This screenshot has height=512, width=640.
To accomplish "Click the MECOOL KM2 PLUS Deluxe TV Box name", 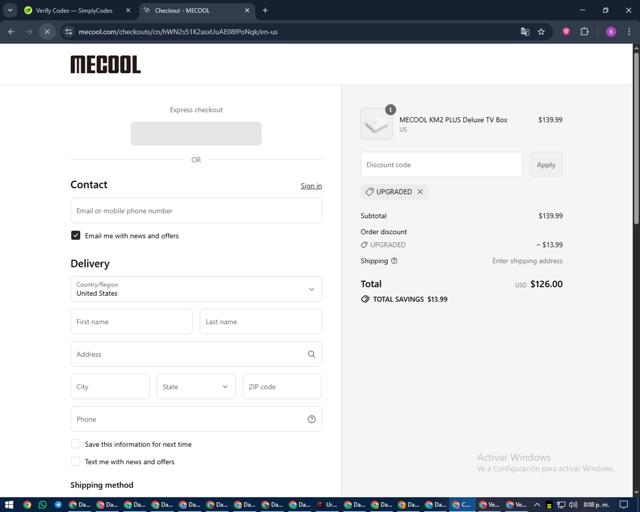I will point(453,120).
